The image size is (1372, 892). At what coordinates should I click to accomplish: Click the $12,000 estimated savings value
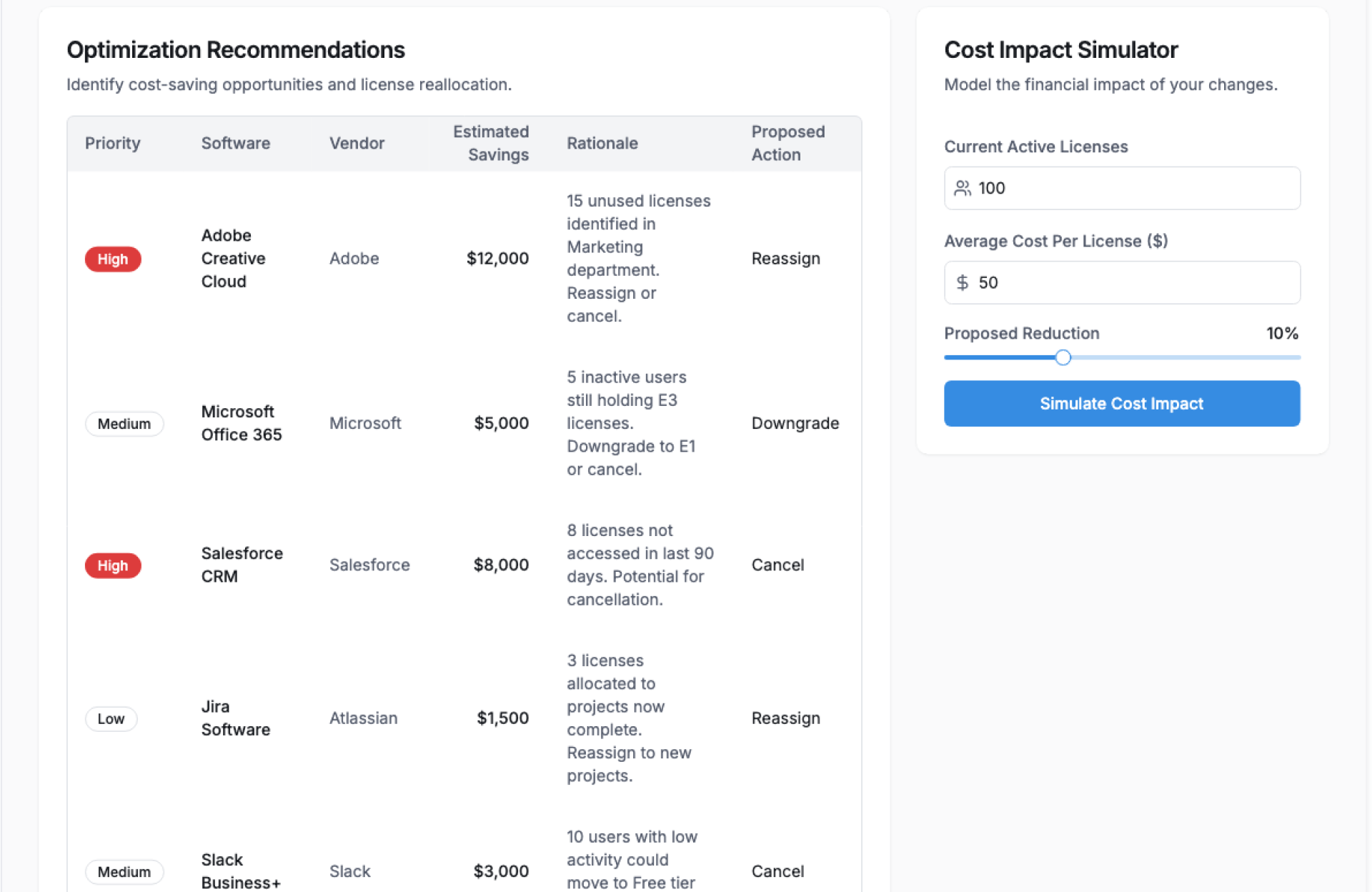point(497,258)
